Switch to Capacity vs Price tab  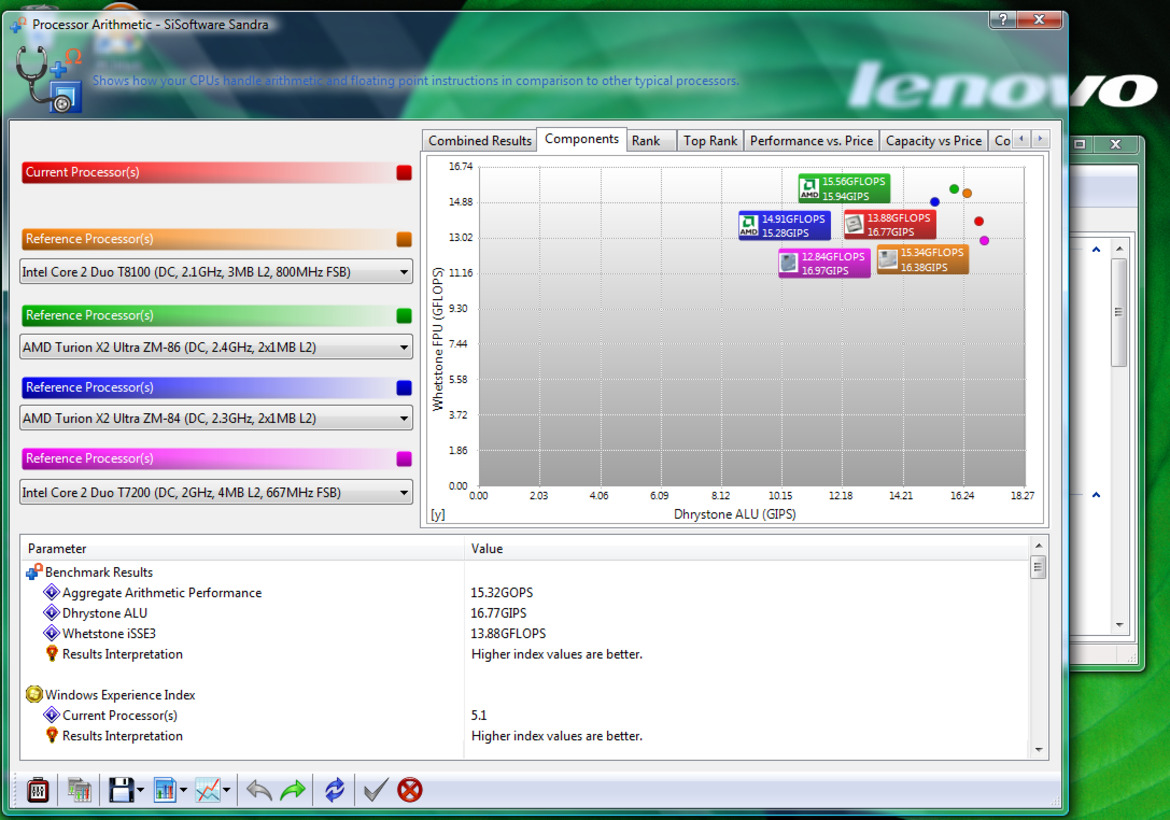click(933, 140)
